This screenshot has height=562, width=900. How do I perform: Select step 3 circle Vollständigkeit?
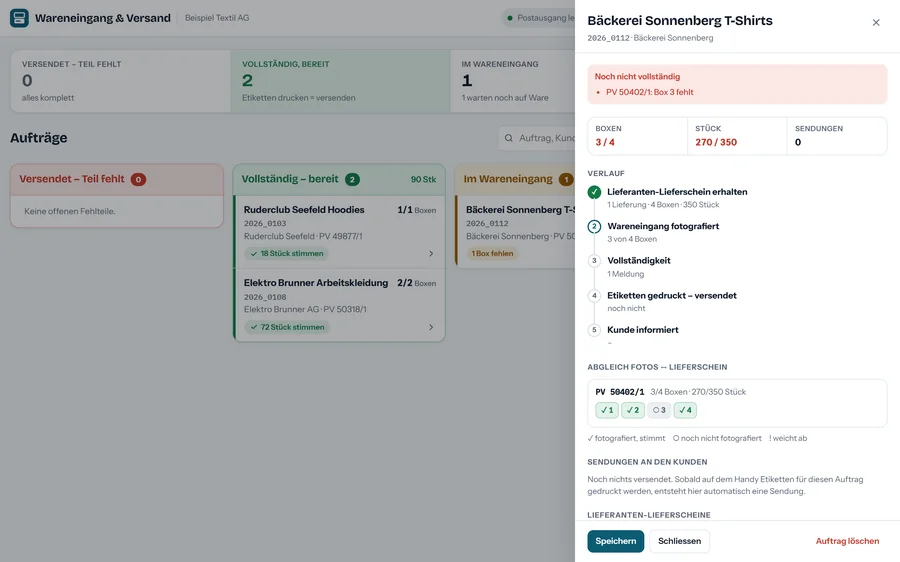click(x=594, y=261)
